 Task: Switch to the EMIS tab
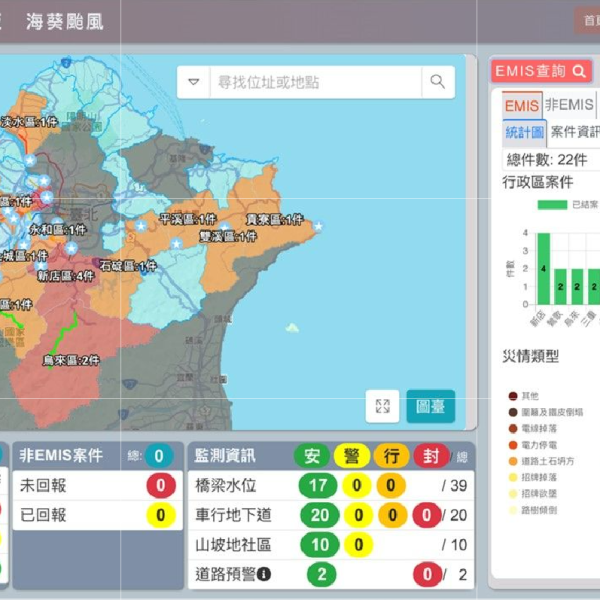[x=522, y=105]
